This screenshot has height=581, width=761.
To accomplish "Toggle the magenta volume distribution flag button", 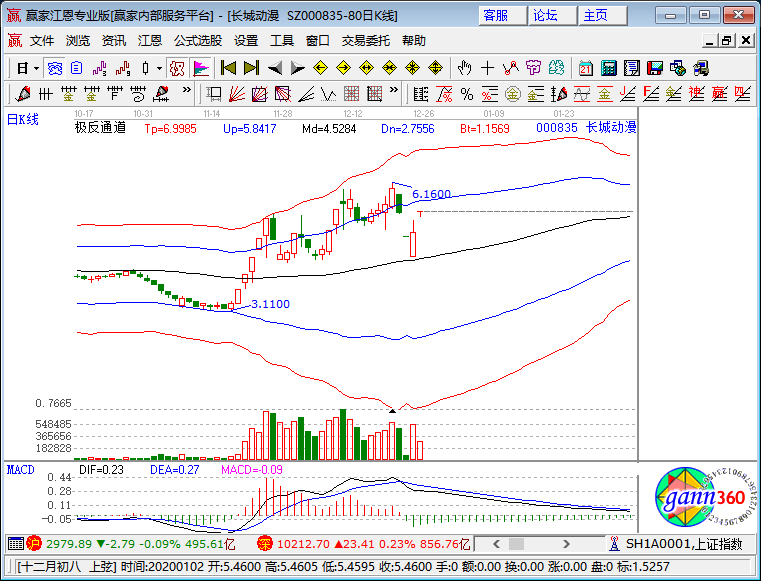I will pos(200,68).
